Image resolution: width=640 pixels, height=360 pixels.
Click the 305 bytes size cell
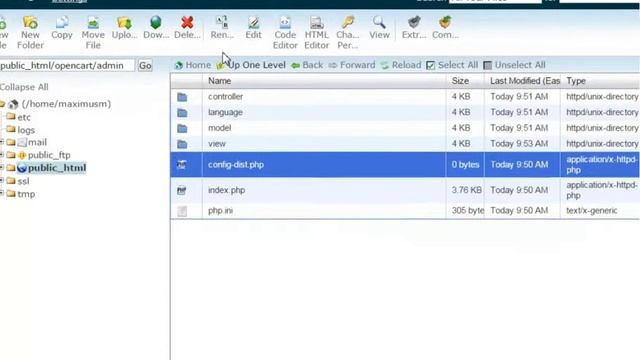coord(468,211)
